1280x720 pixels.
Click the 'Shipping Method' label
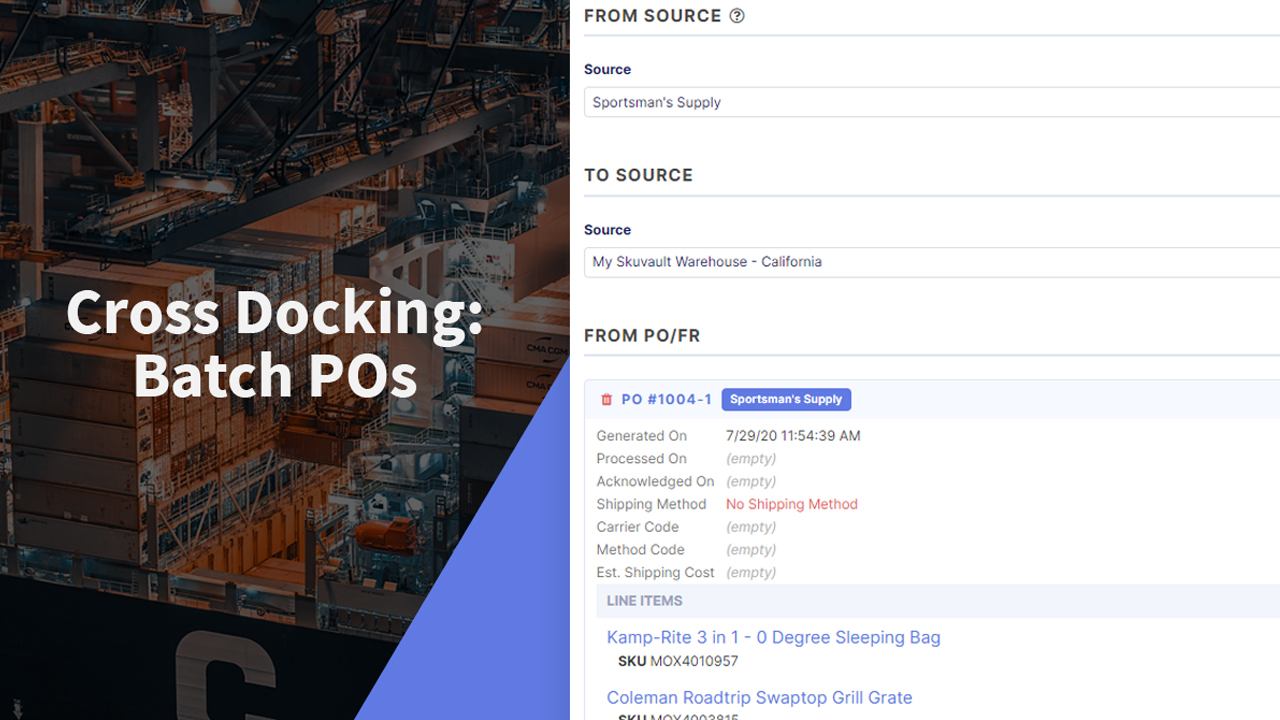(651, 504)
